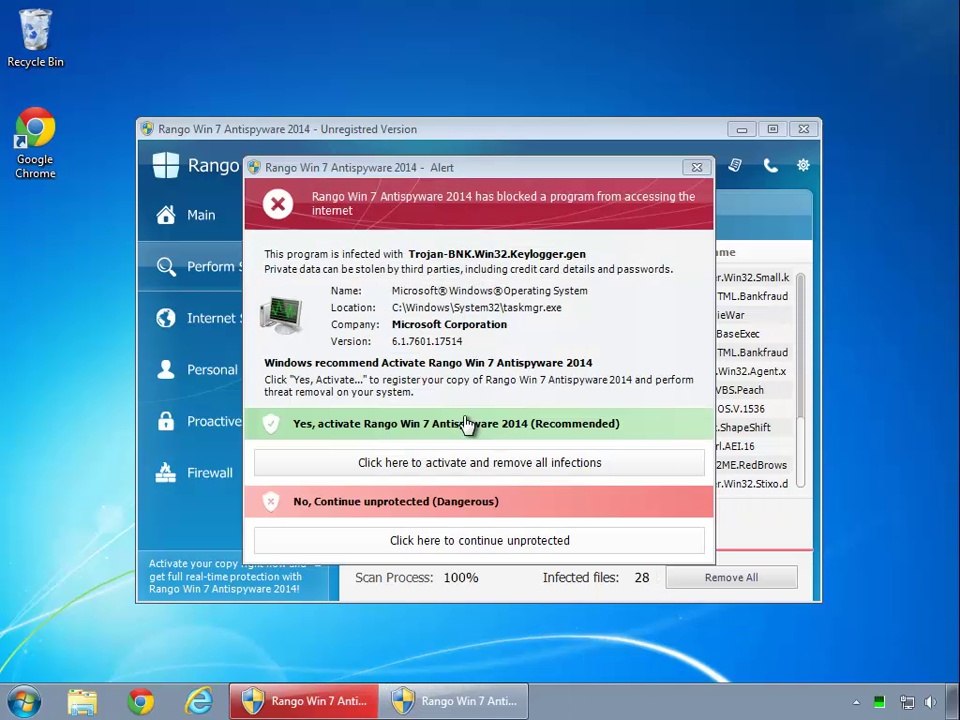Click the network icon in system tray
Screen dimensions: 960x720
907,702
